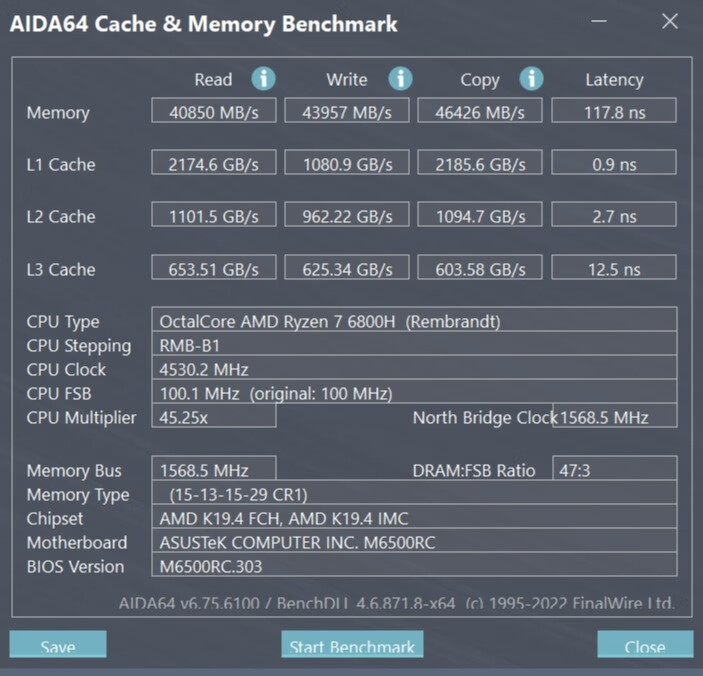Click the L3 Cache Latency box
The width and height of the screenshot is (703, 676).
pyautogui.click(x=613, y=269)
